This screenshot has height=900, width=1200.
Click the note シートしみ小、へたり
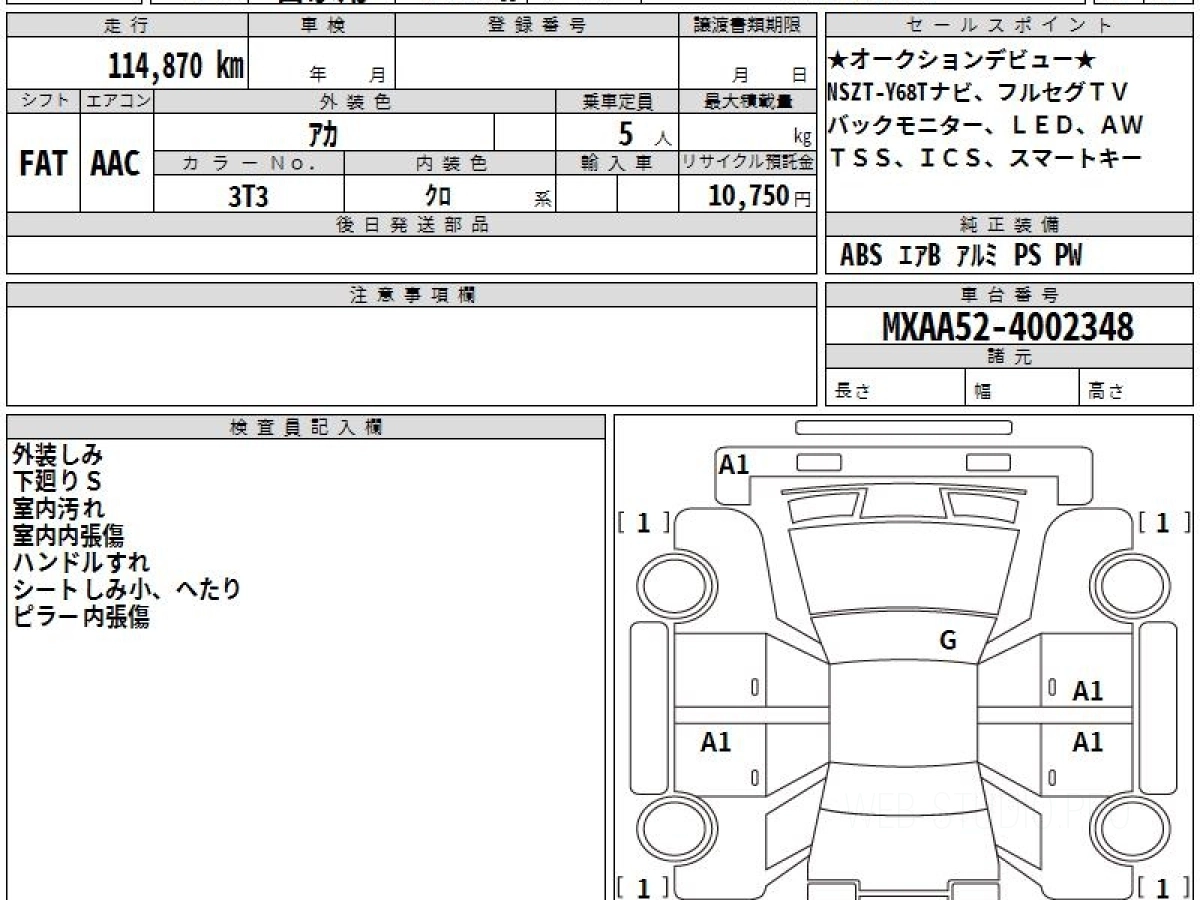(127, 590)
